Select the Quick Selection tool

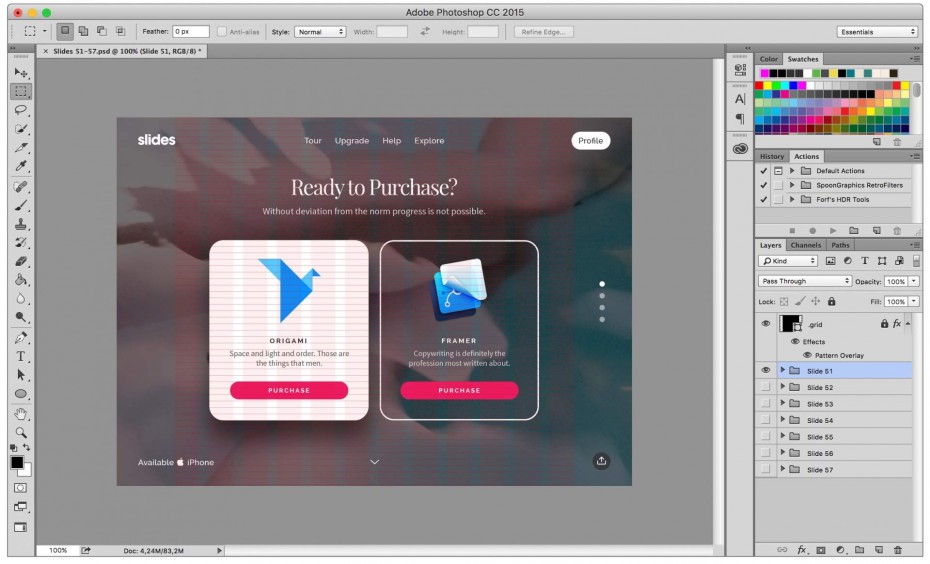[x=21, y=129]
